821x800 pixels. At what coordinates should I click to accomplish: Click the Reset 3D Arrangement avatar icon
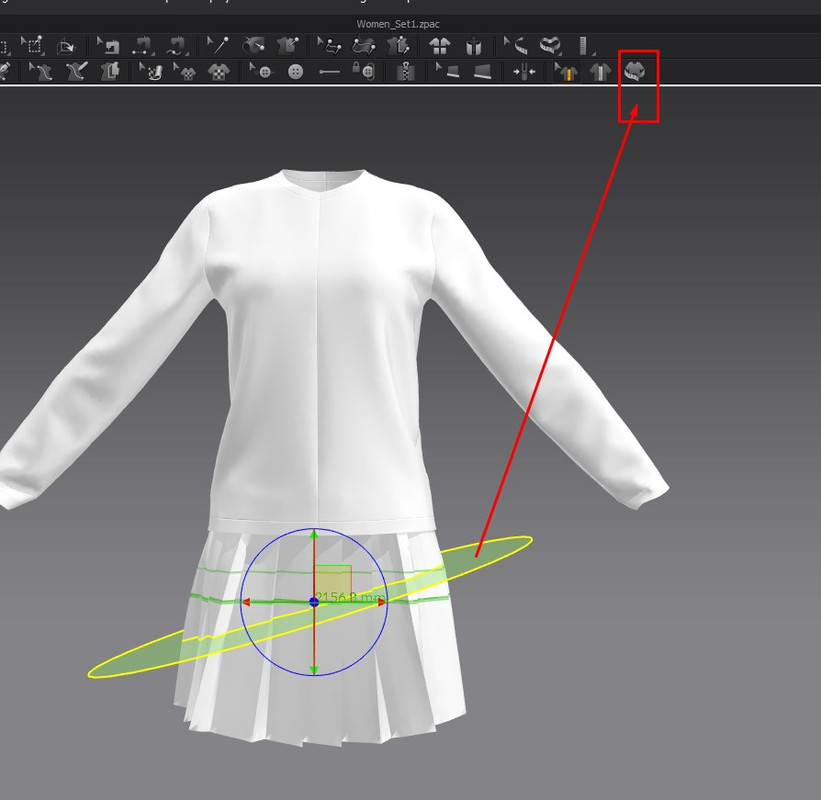(x=474, y=46)
